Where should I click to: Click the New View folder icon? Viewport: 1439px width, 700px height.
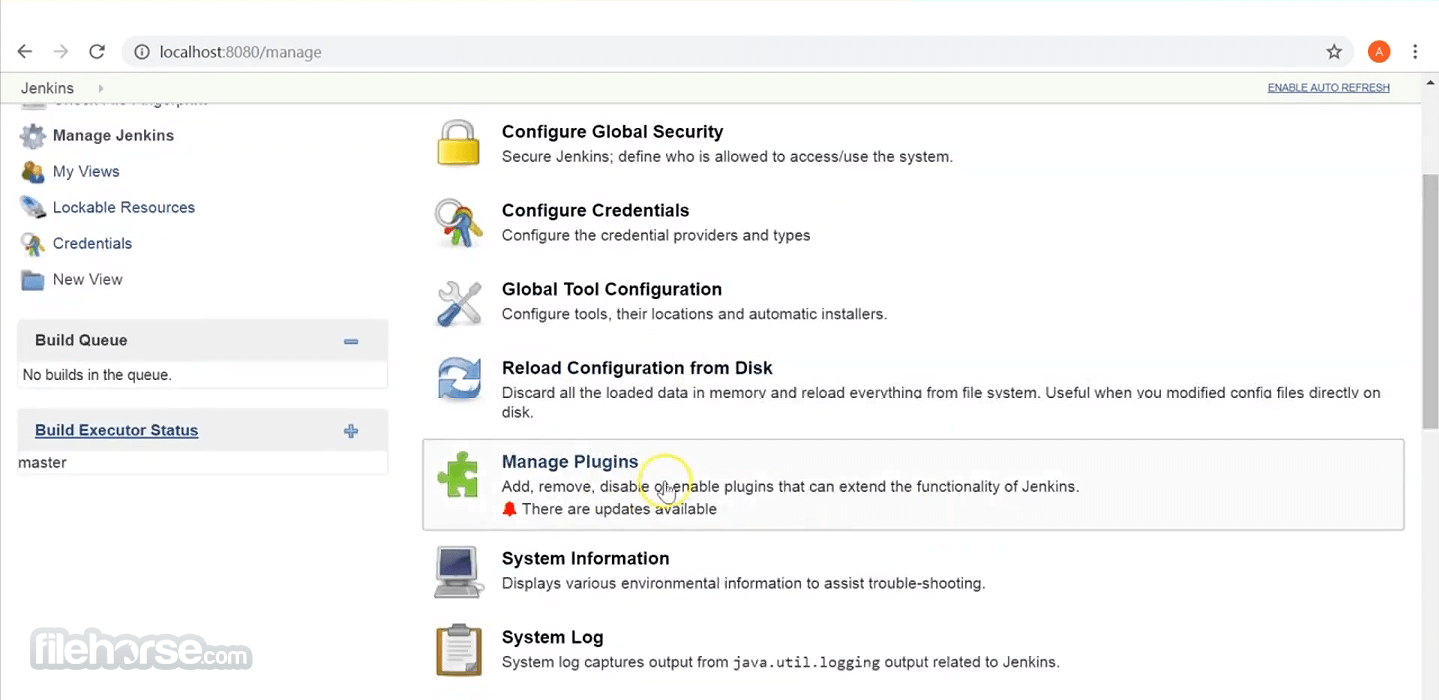[x=33, y=280]
